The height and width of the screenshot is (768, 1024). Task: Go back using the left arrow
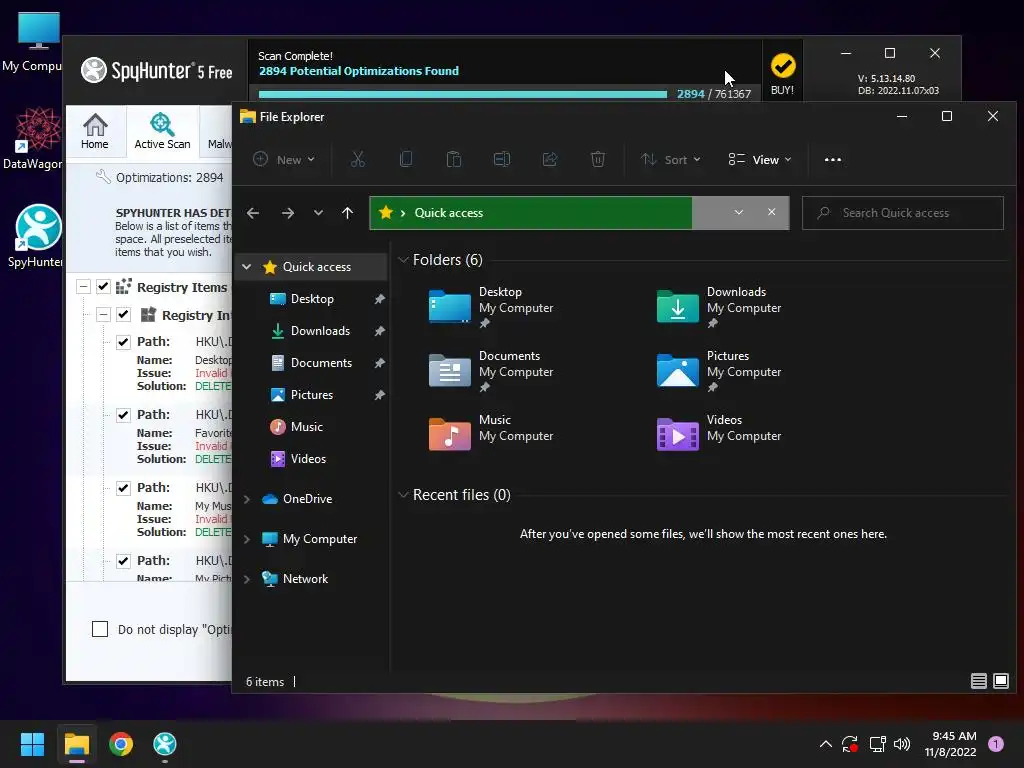tap(253, 213)
